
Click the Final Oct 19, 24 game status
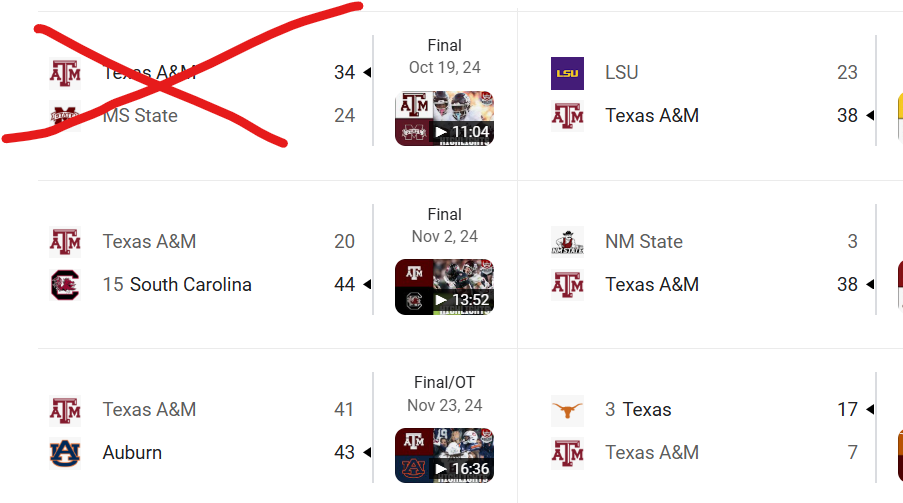[x=445, y=56]
